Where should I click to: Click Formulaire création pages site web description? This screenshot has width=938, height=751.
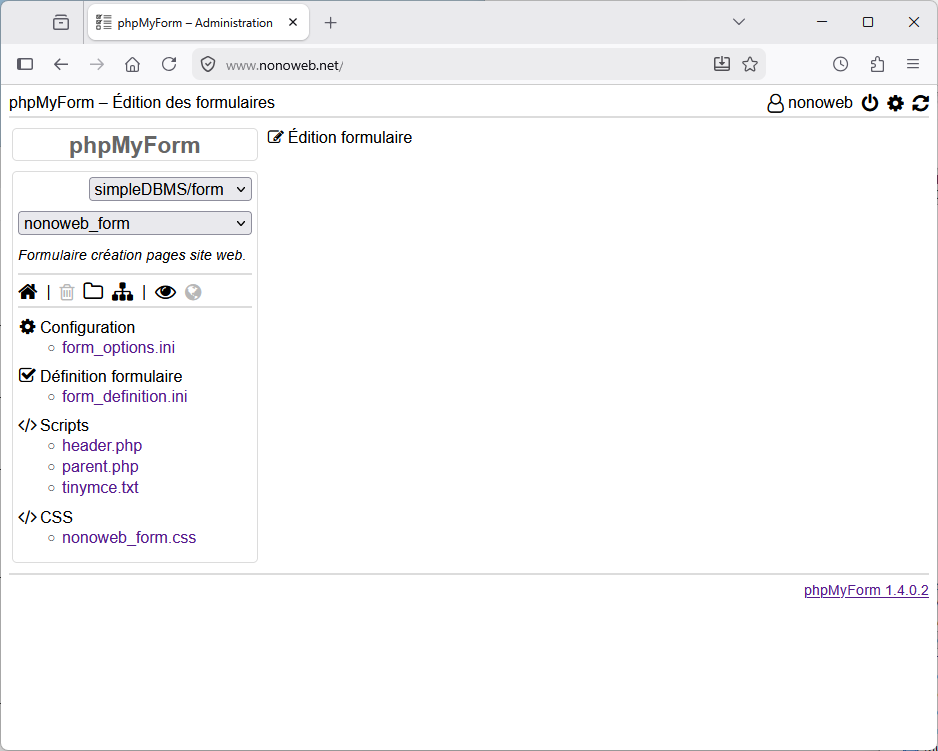click(x=132, y=255)
